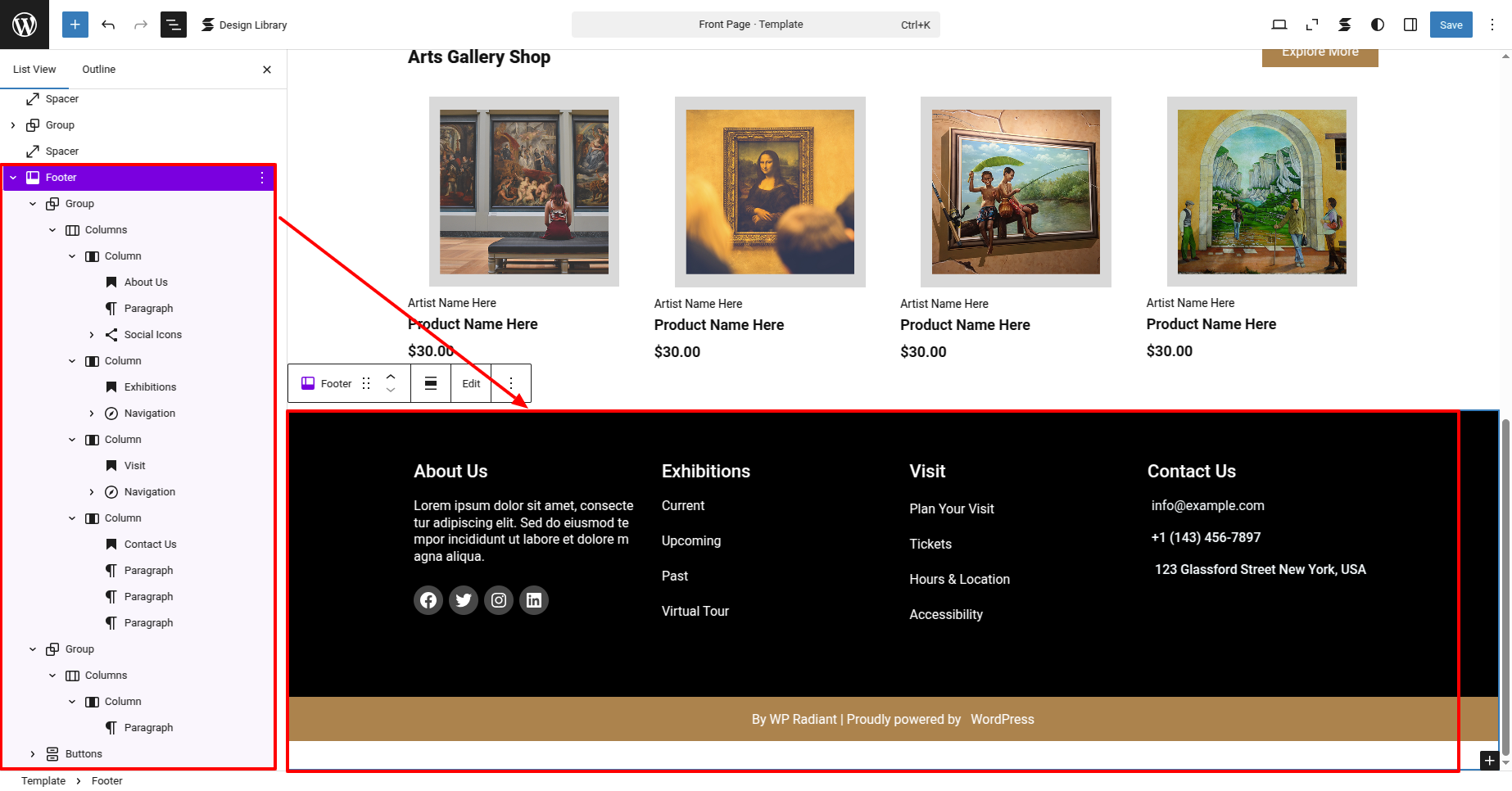Toggle the document overview list view
The width and height of the screenshot is (1512, 791).
[x=174, y=25]
